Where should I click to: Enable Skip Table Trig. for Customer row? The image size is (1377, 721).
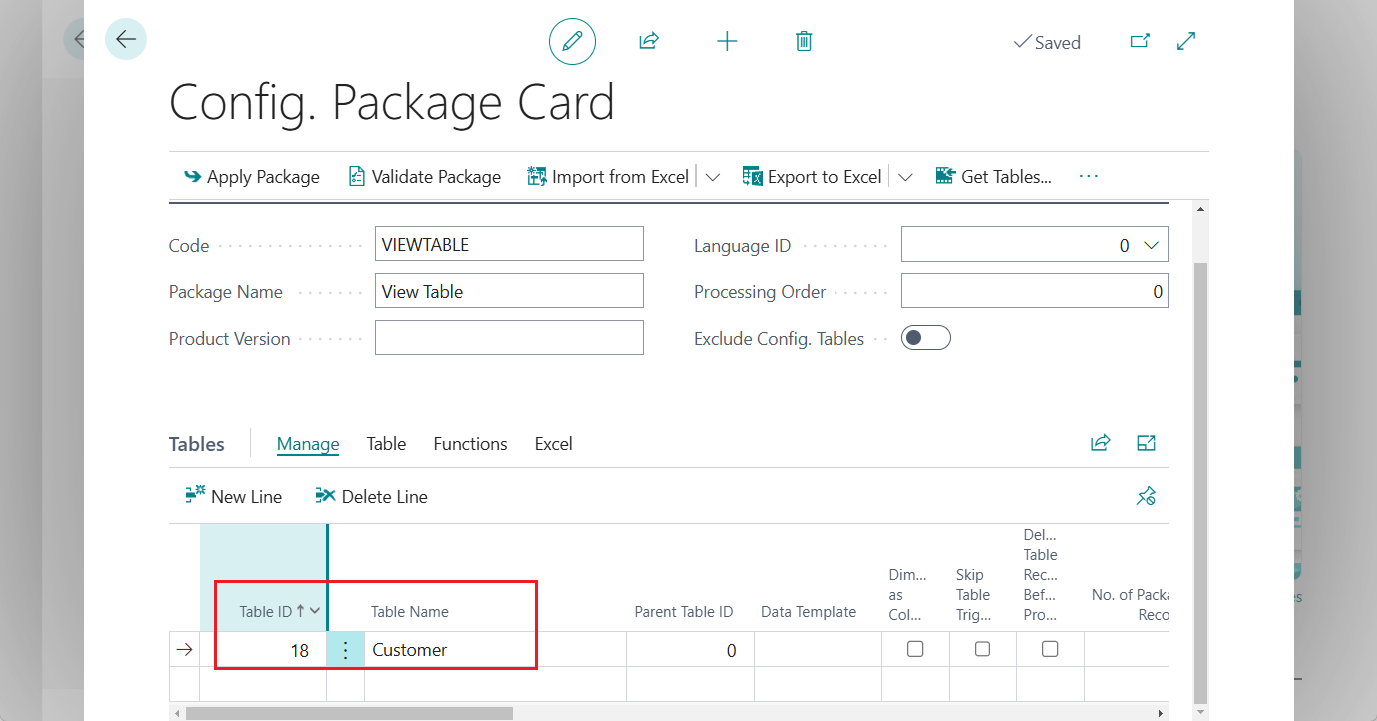pyautogui.click(x=982, y=648)
